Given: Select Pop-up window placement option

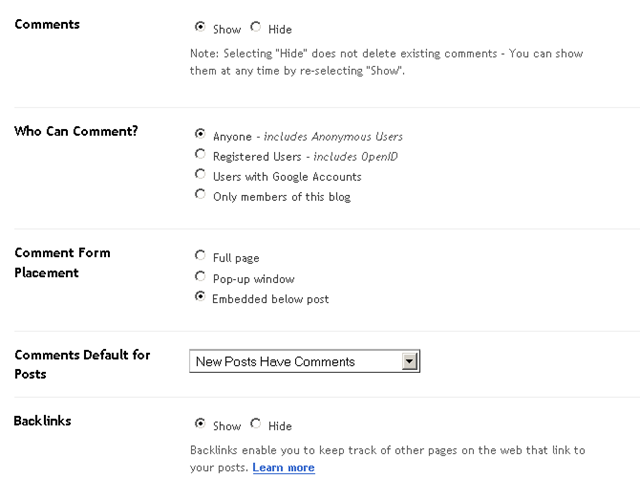Looking at the screenshot, I should click(x=200, y=276).
